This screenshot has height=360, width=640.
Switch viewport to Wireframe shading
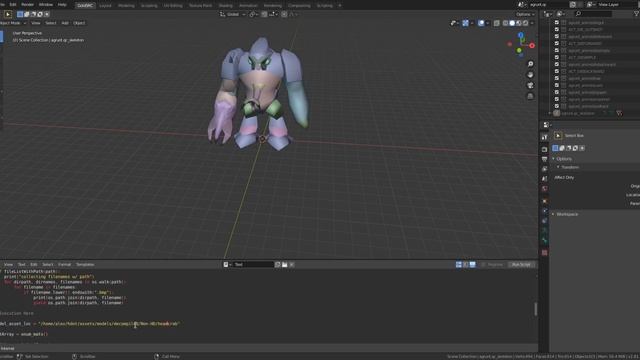505,23
